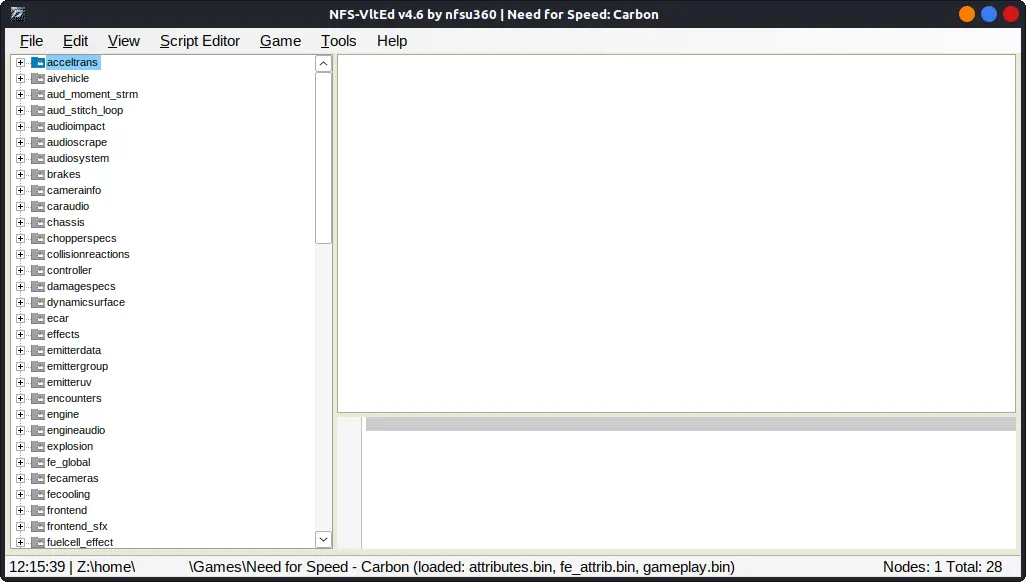1026x582 pixels.
Task: Click the emitterdata node icon
Action: coord(38,350)
